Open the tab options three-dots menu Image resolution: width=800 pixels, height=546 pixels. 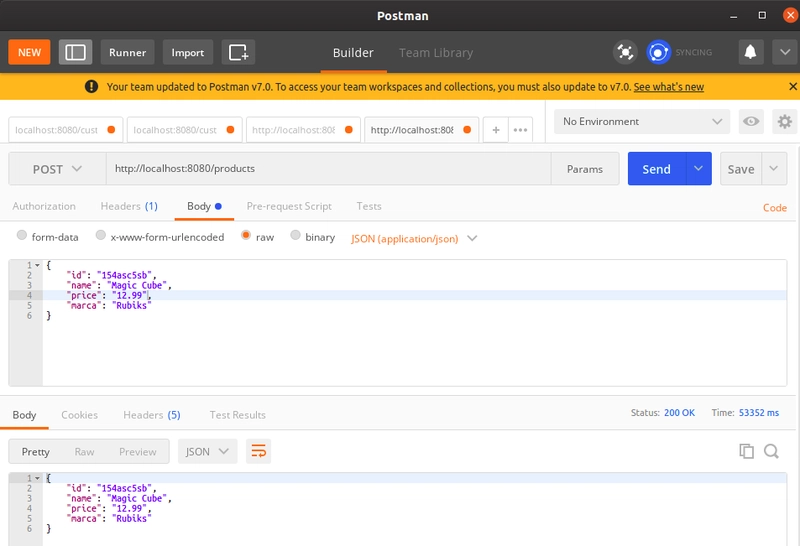click(x=520, y=130)
